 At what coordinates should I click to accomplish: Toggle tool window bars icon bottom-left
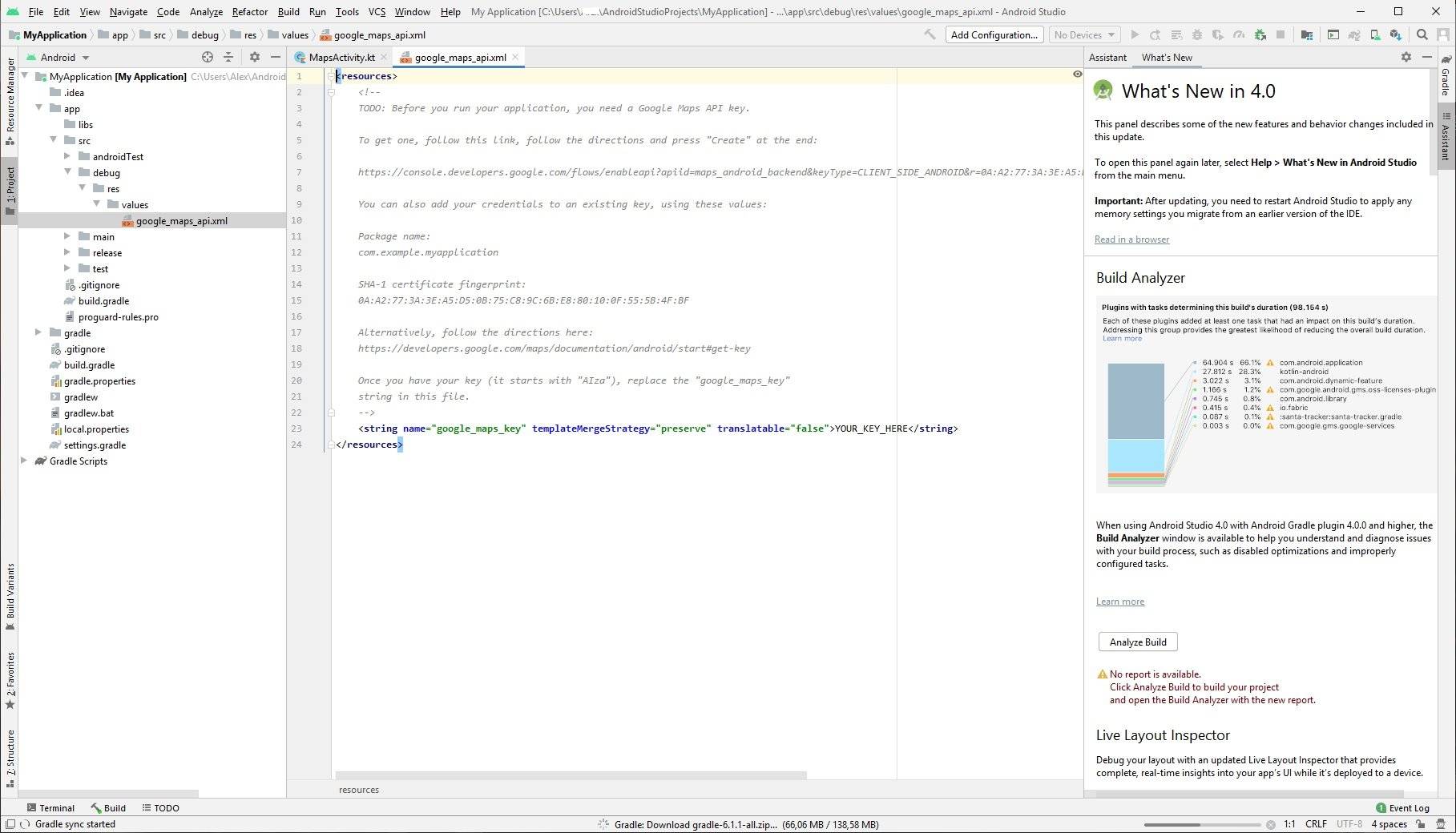[10, 823]
